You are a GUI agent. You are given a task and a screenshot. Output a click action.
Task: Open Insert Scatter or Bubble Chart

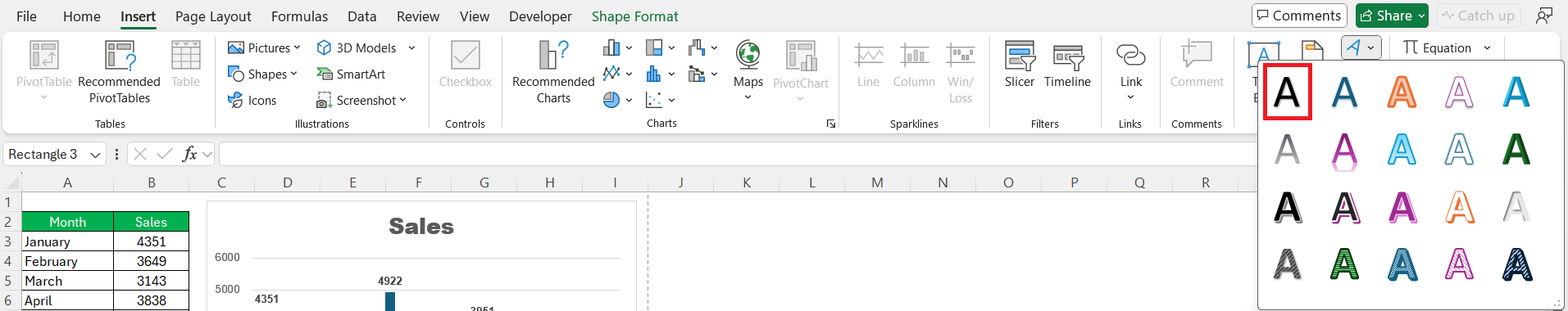coord(660,100)
